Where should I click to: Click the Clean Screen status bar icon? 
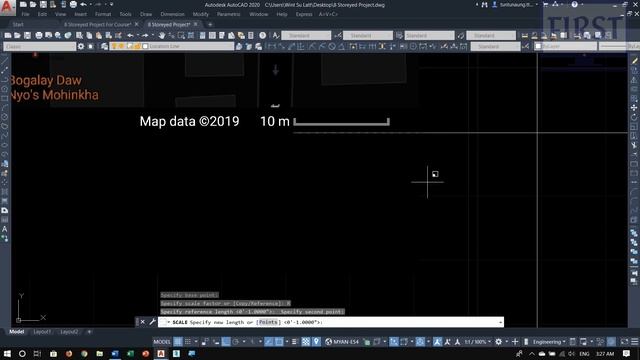[x=624, y=342]
